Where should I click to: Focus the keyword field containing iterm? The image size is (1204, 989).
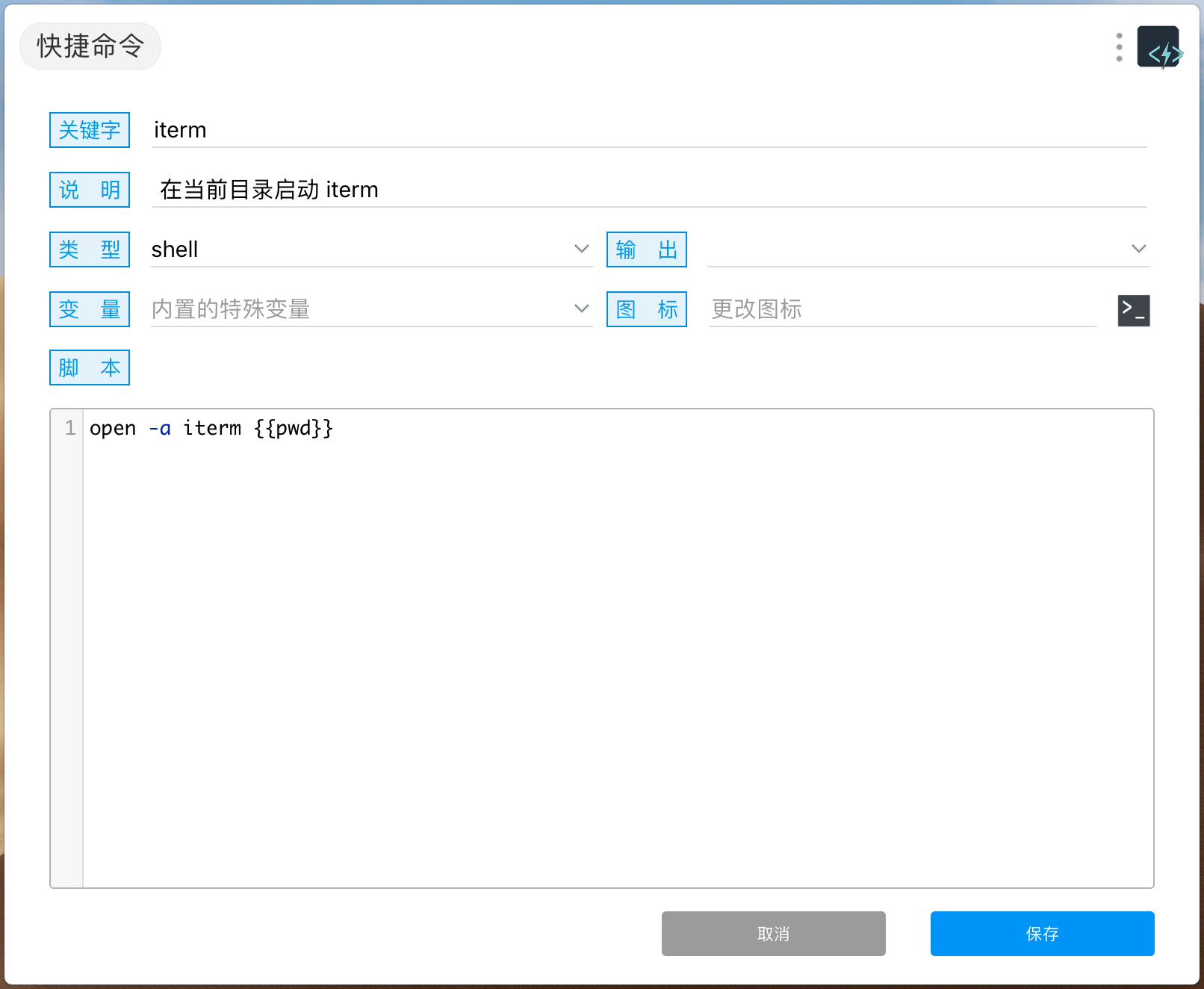[x=650, y=130]
